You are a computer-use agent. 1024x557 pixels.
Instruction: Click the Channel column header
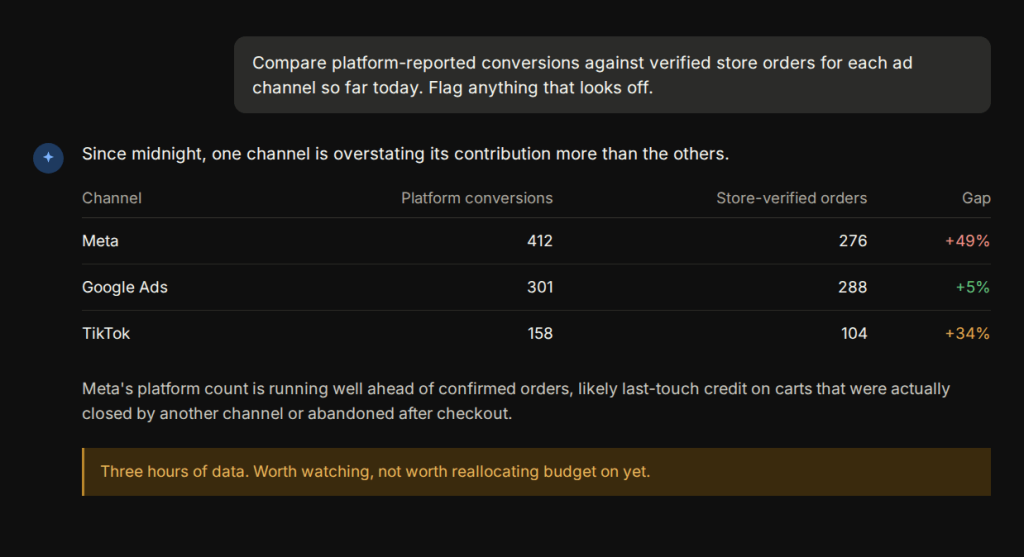[112, 199]
